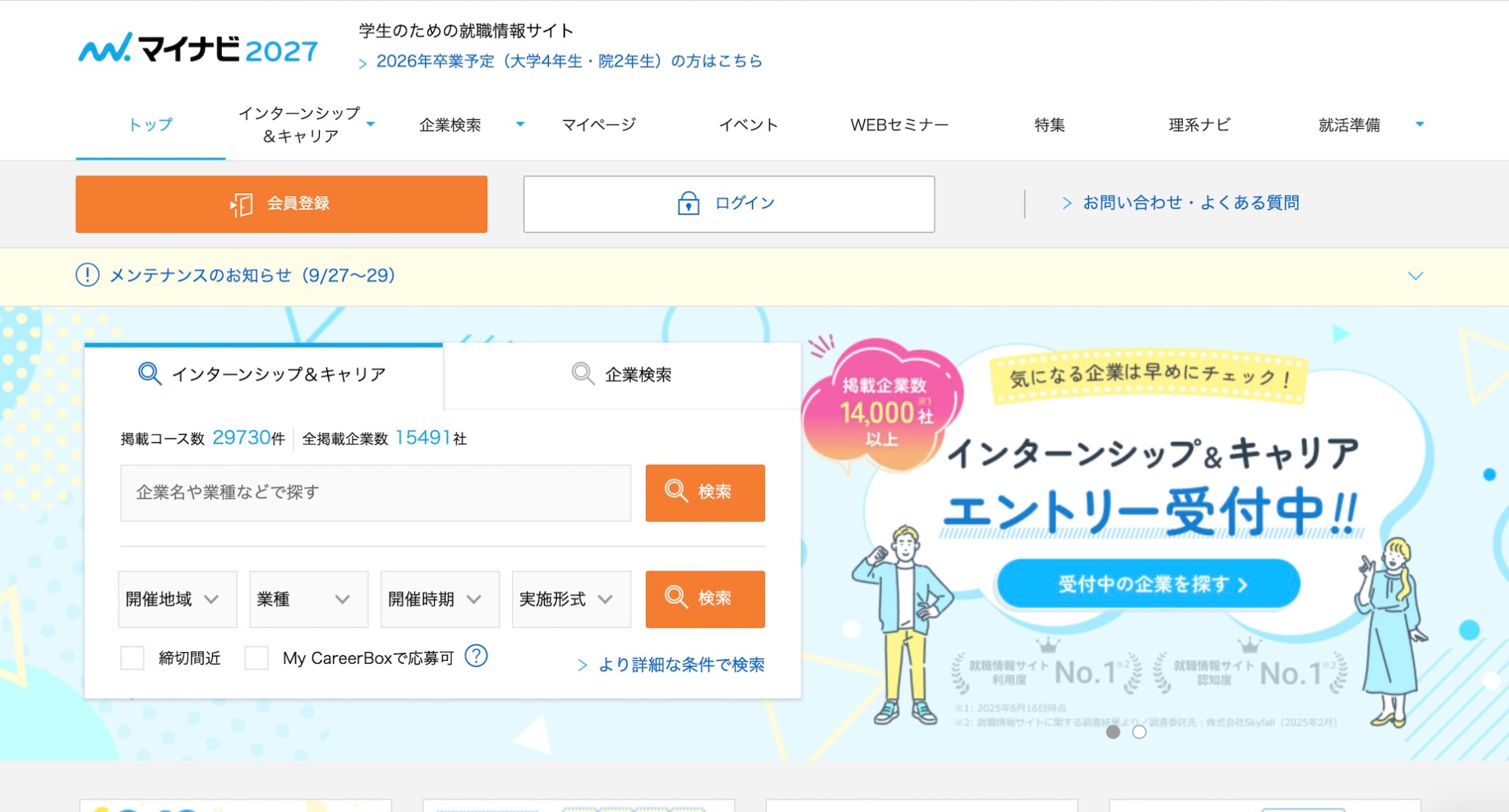This screenshot has height=812, width=1509.
Task: Click the maintenance notice exclamation icon
Action: 87,275
